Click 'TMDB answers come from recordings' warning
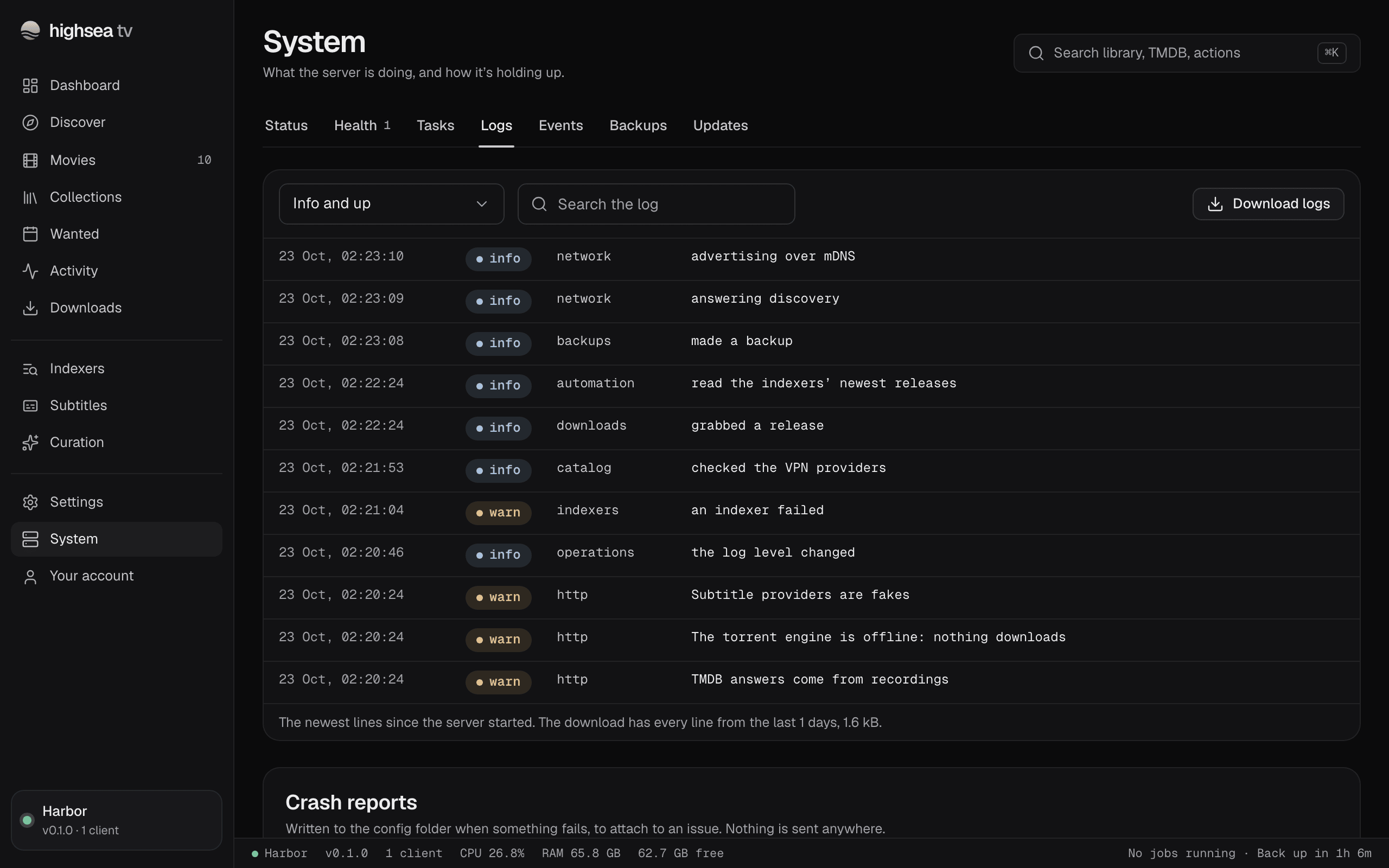The height and width of the screenshot is (868, 1389). point(820,680)
